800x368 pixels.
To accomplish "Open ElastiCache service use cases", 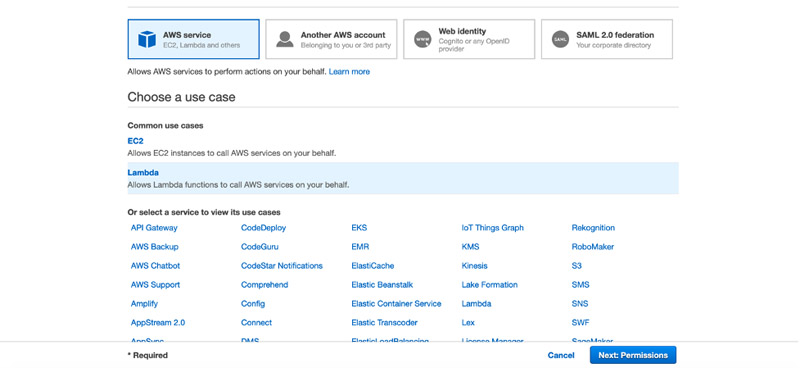I will pyautogui.click(x=372, y=266).
